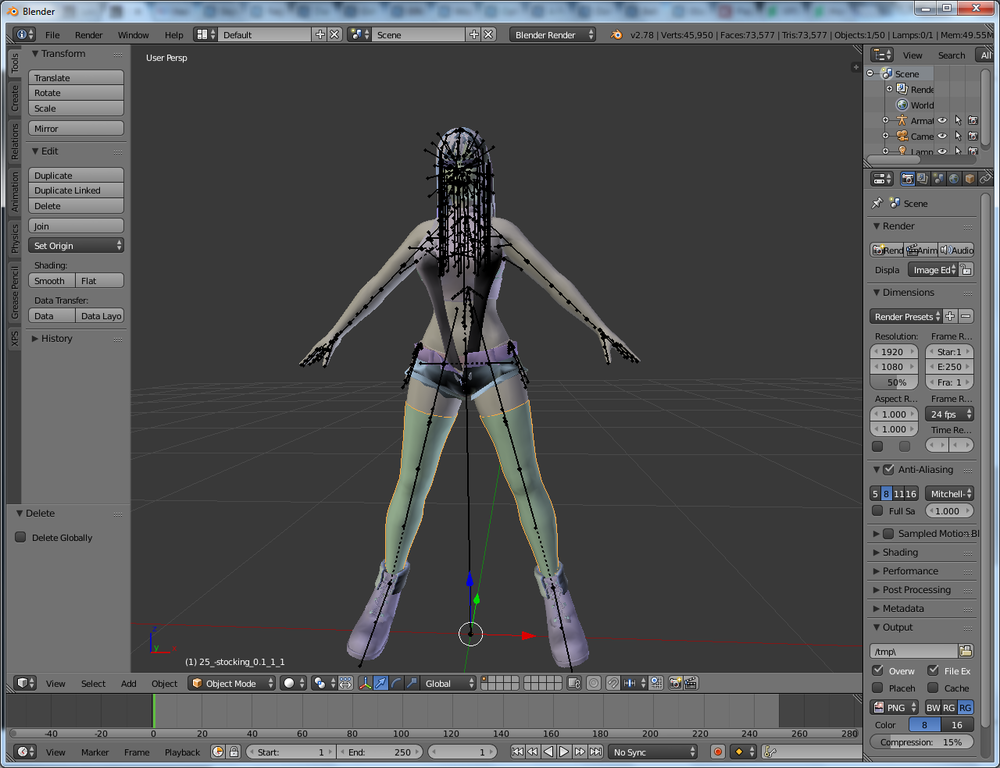Click the lock camera to layers icon

click(x=573, y=683)
